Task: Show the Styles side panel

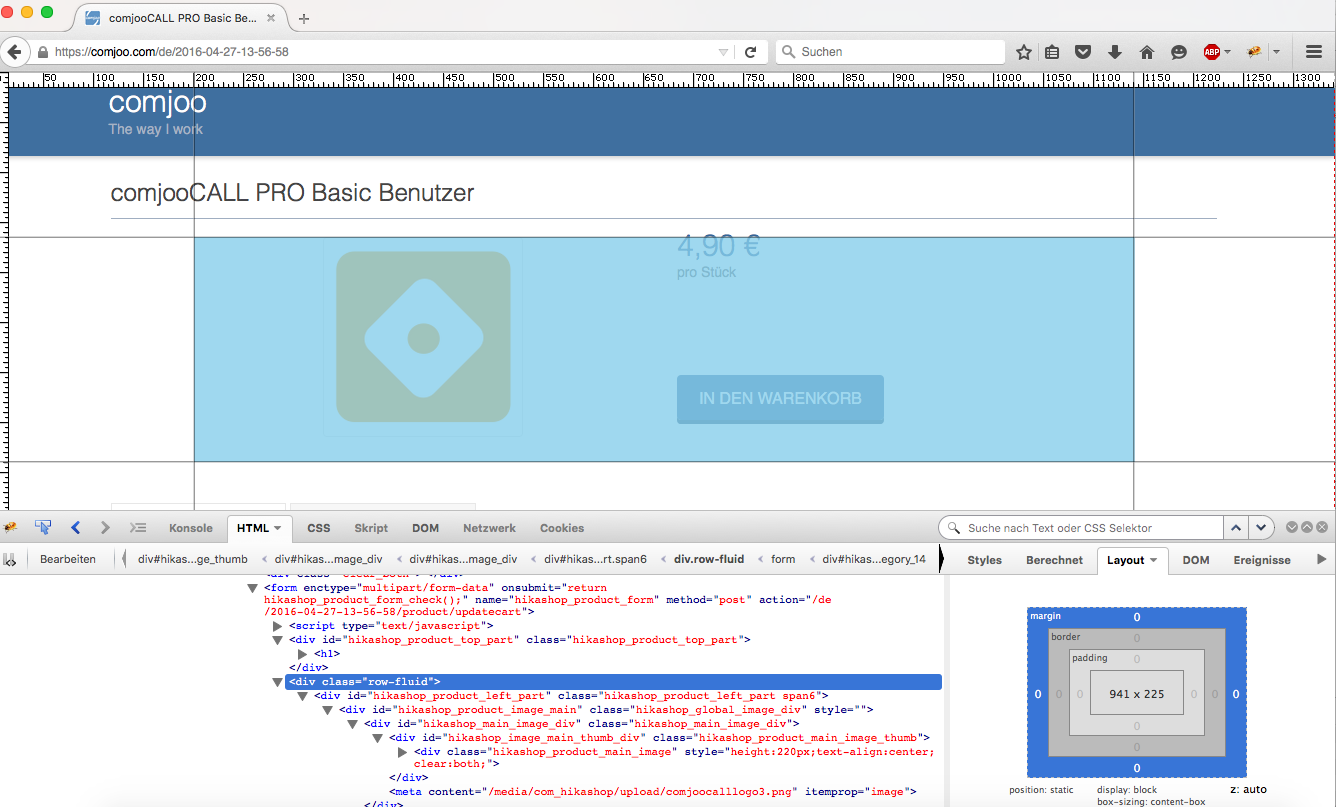Action: tap(984, 560)
